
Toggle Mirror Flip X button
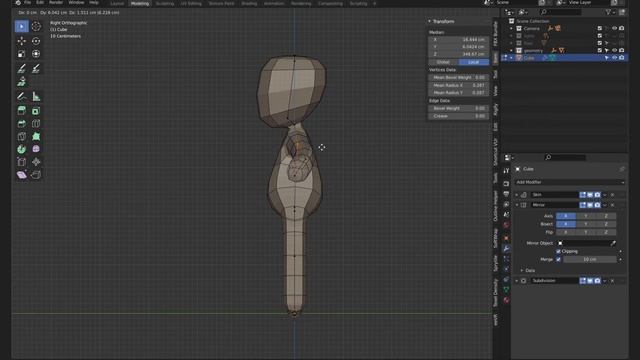pyautogui.click(x=566, y=232)
